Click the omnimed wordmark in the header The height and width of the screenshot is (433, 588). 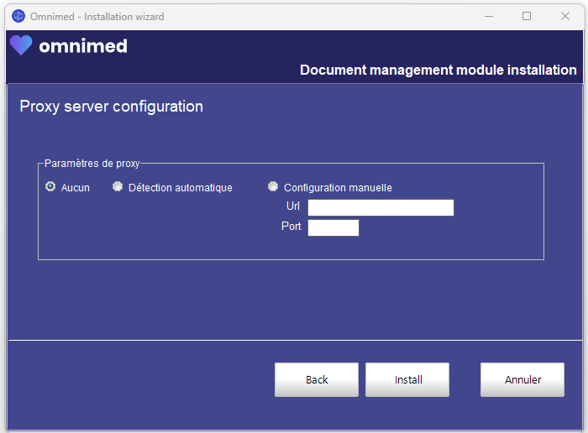click(83, 46)
